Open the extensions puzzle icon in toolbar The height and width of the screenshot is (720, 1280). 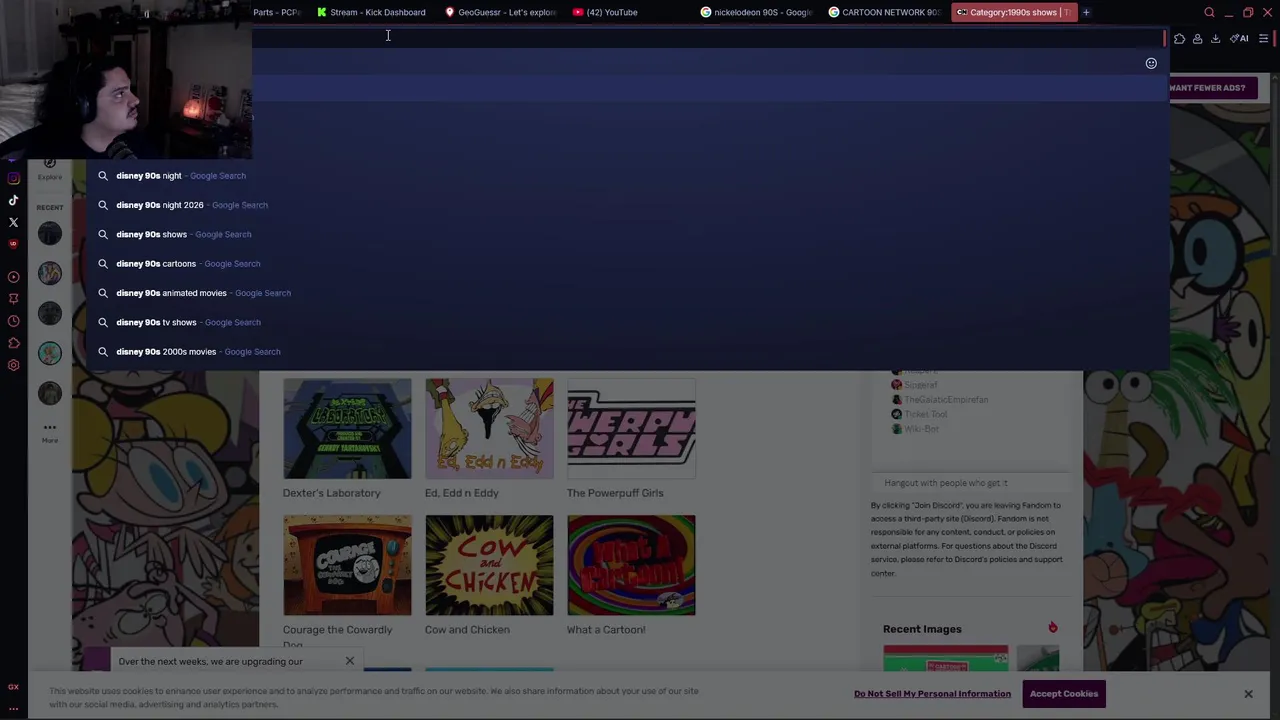(x=1179, y=38)
